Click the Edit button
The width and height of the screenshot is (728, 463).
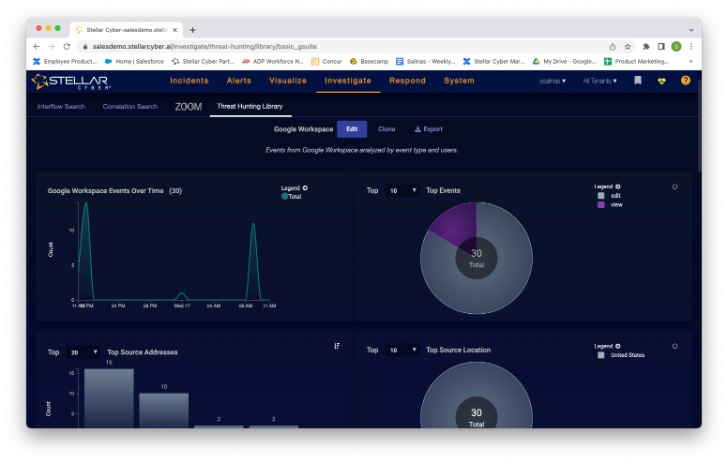(351, 129)
